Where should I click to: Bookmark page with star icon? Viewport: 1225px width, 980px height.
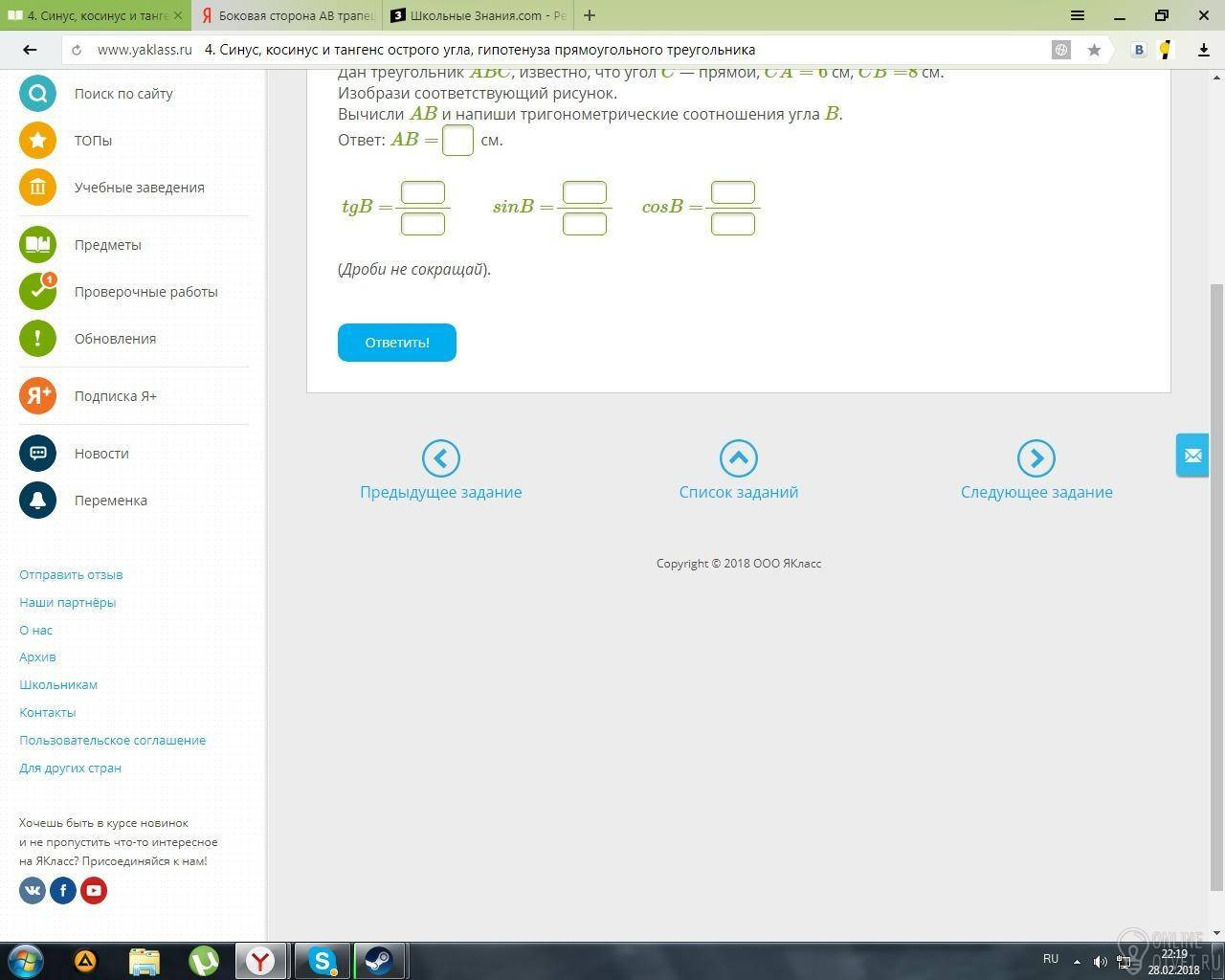1094,50
